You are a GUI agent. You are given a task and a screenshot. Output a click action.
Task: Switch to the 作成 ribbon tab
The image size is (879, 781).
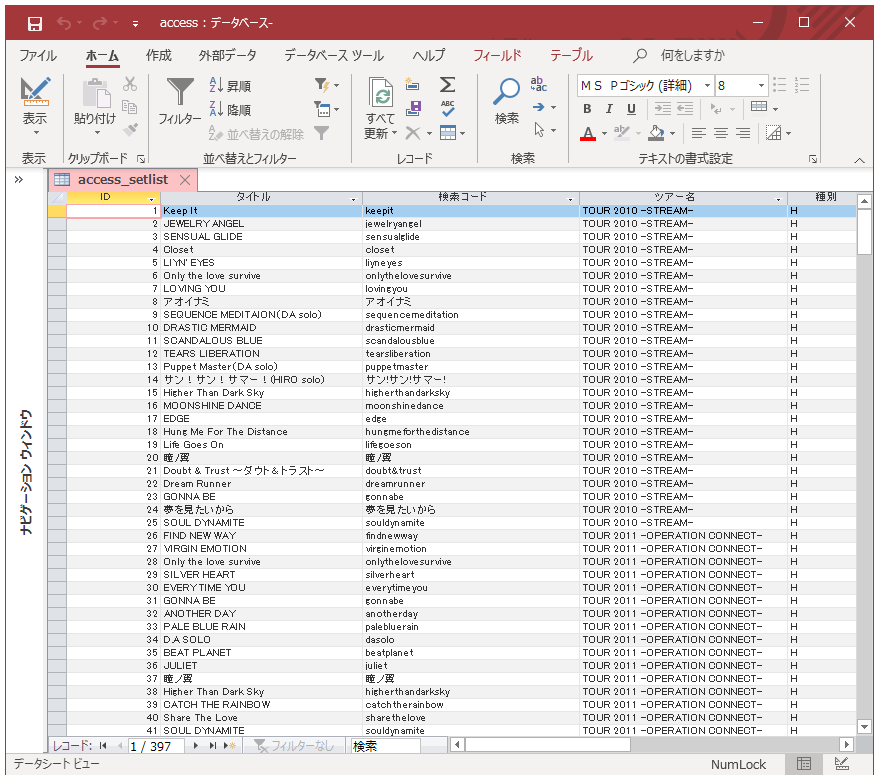pos(159,56)
